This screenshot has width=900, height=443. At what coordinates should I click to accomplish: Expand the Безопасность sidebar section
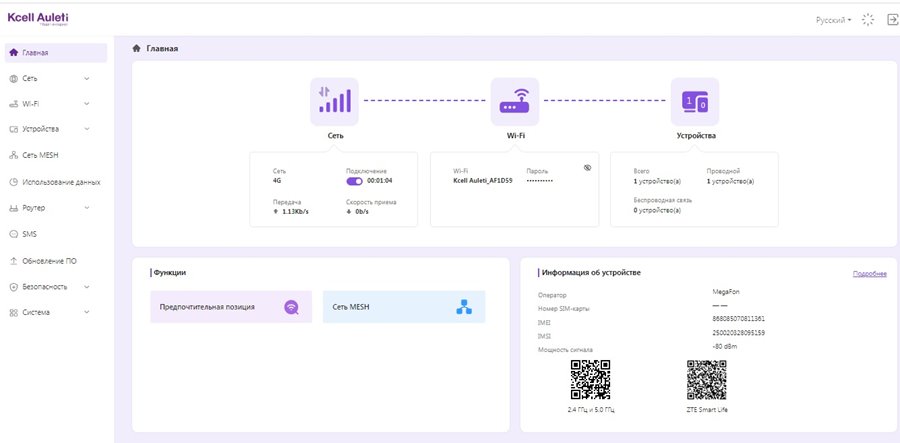tap(55, 286)
